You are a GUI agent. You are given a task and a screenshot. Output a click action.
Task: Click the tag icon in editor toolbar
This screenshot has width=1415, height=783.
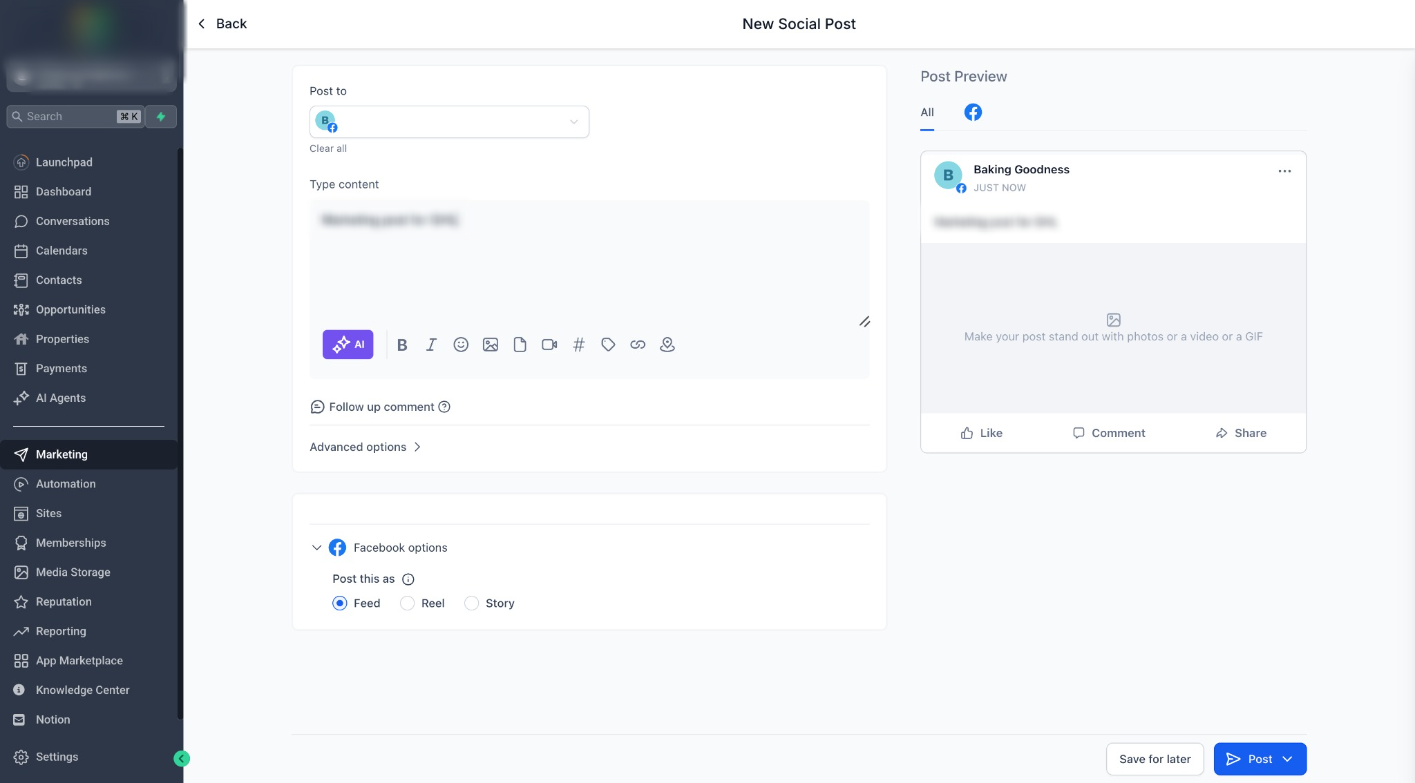[x=608, y=344]
